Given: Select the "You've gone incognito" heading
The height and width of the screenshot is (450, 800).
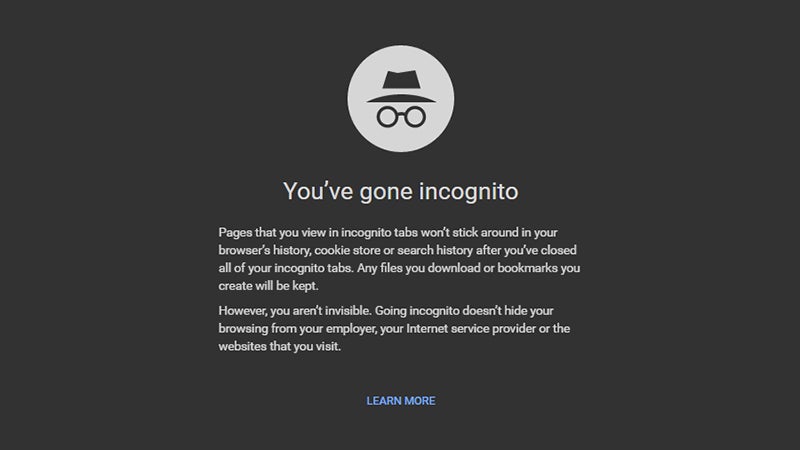Looking at the screenshot, I should (x=401, y=192).
